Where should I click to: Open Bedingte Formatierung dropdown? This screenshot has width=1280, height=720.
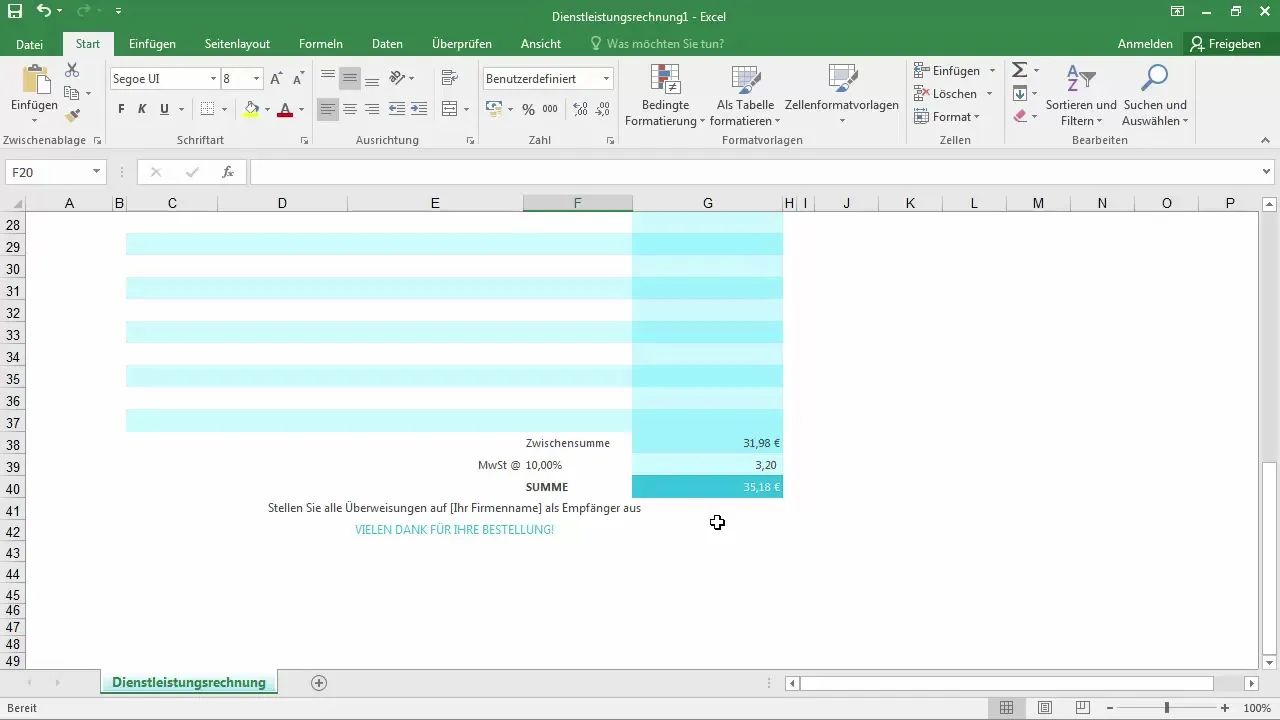pos(665,96)
